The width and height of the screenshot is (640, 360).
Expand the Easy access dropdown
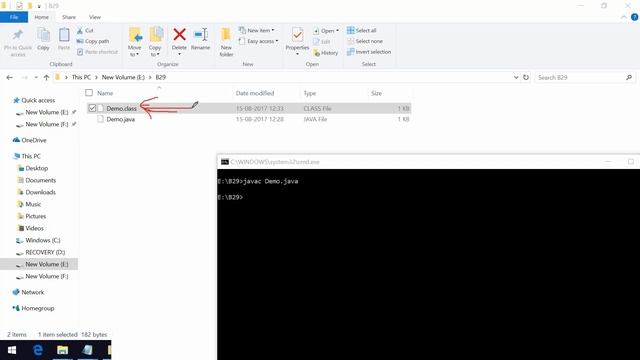tap(259, 41)
